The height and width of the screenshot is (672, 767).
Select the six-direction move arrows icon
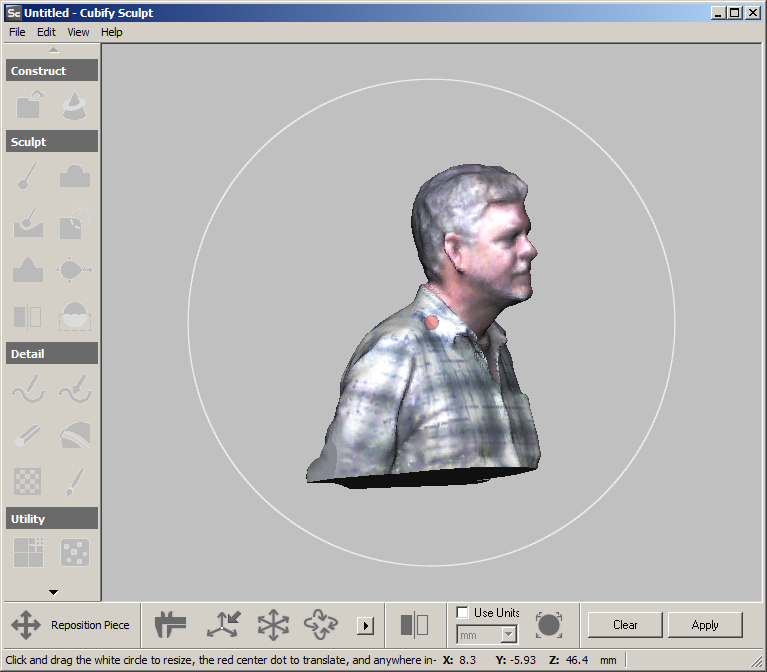(273, 625)
